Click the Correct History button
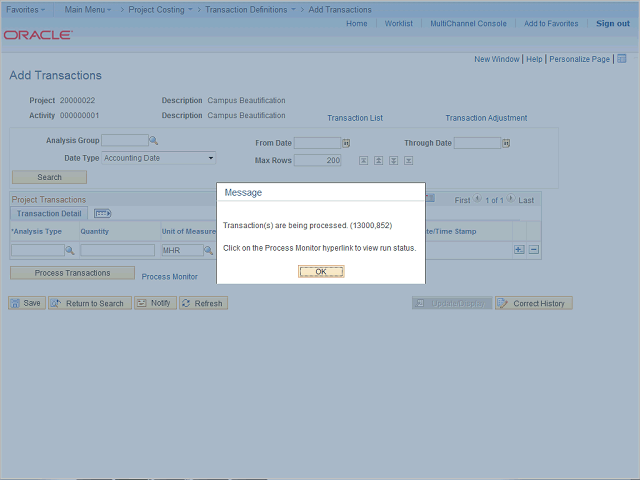Screen dimensions: 640x480 533,303
